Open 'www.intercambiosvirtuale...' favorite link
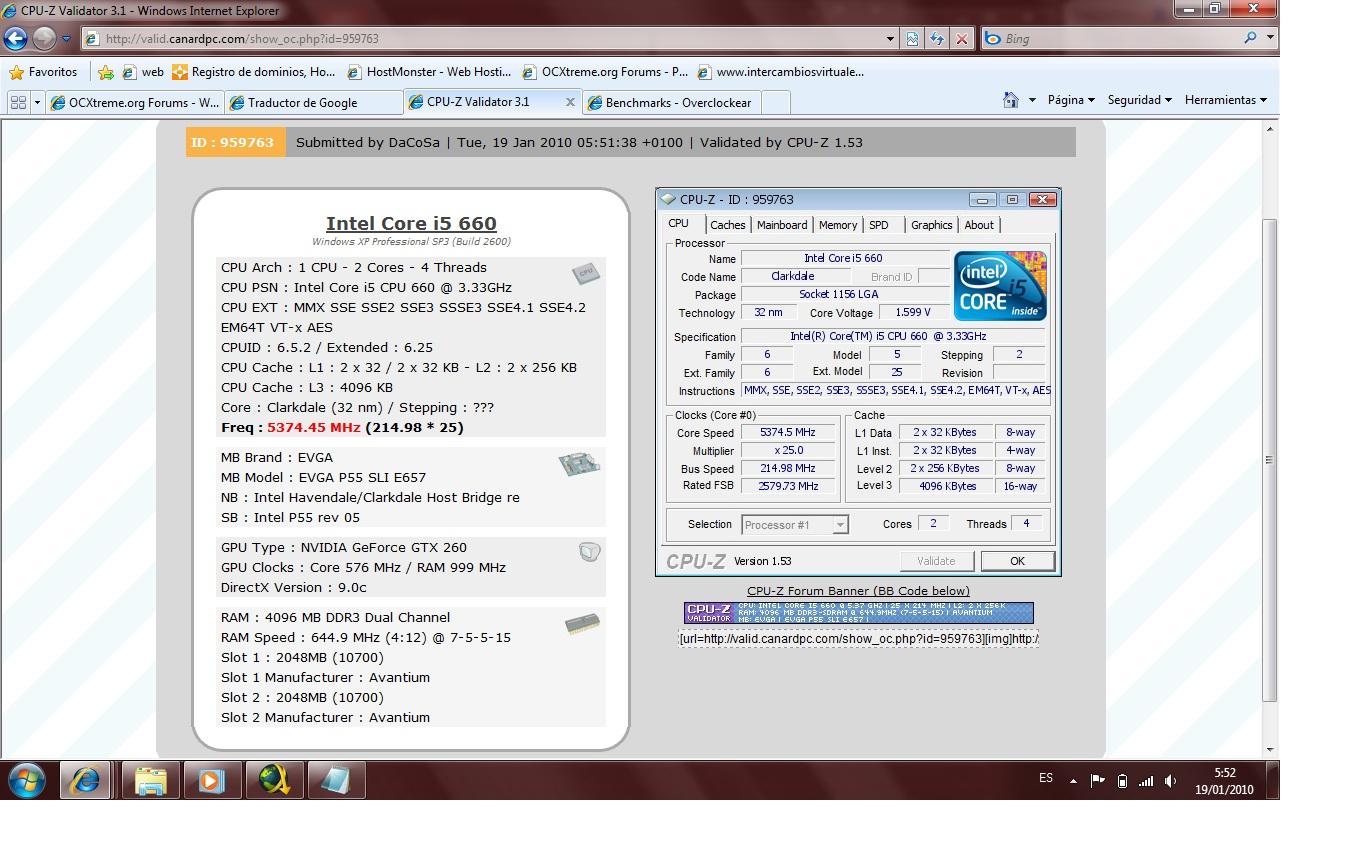1361x857 pixels. (x=781, y=72)
